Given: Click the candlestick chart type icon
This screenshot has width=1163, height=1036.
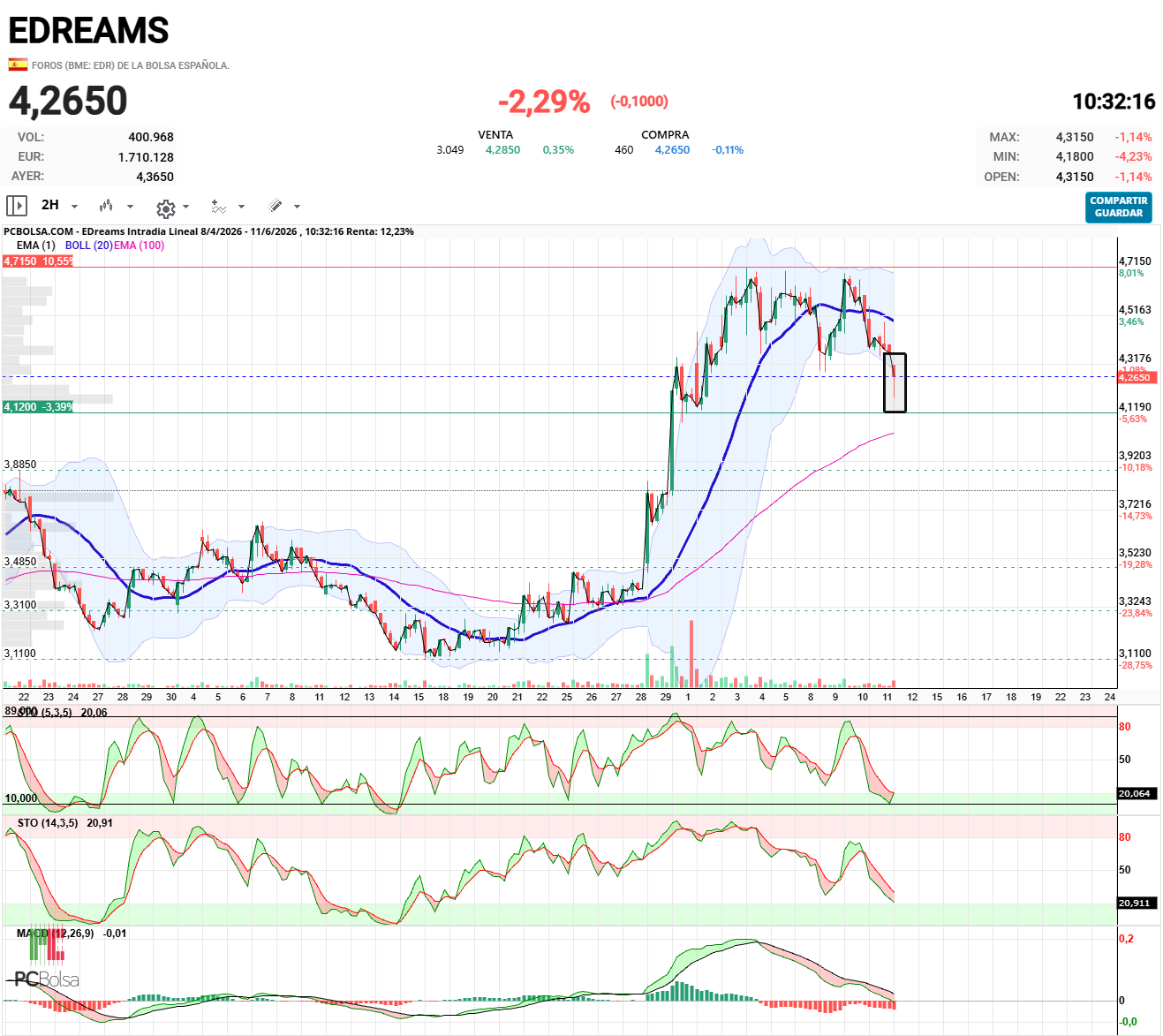Looking at the screenshot, I should pos(106,206).
